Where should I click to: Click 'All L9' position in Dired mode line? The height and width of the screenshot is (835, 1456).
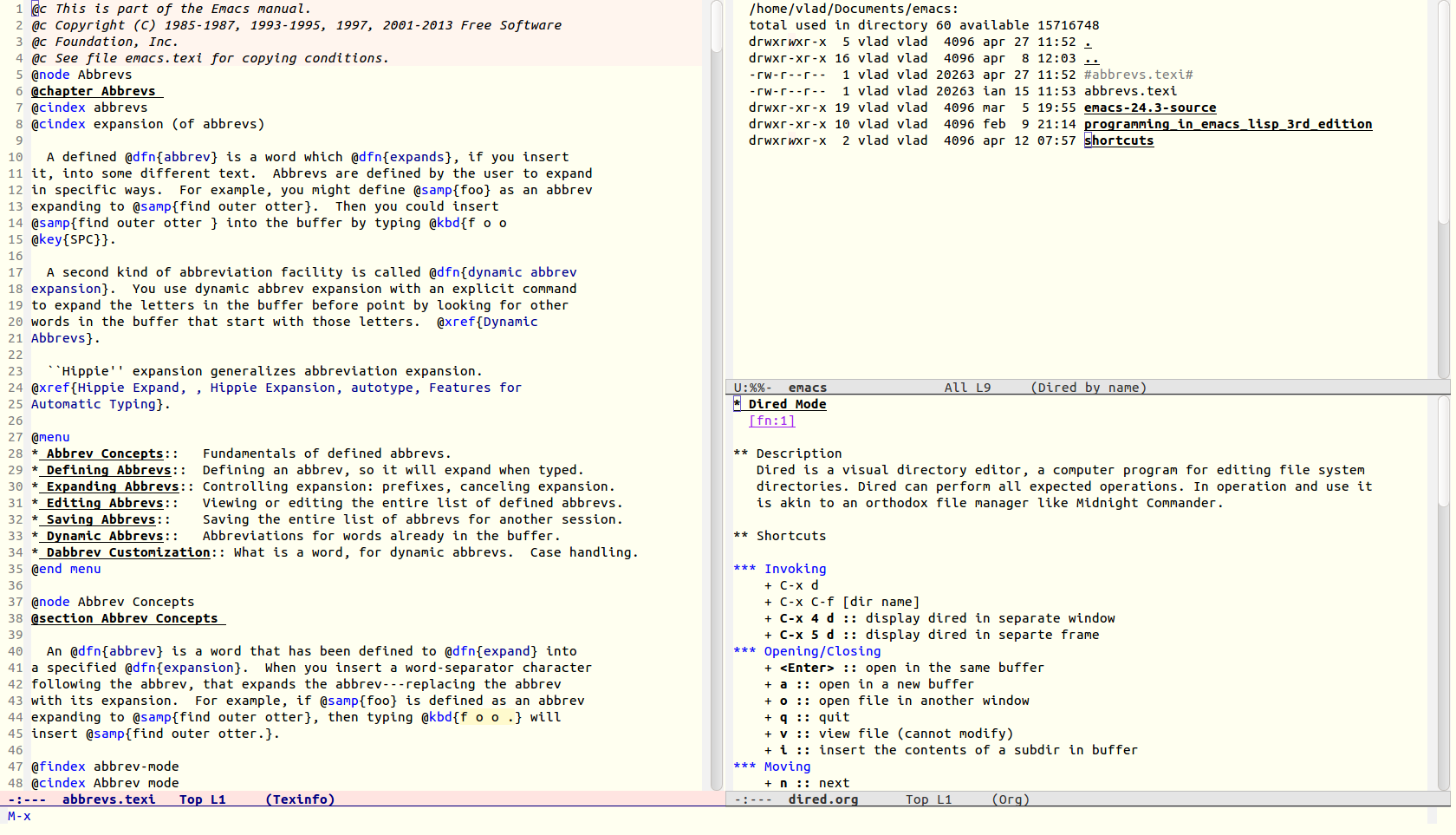click(968, 388)
